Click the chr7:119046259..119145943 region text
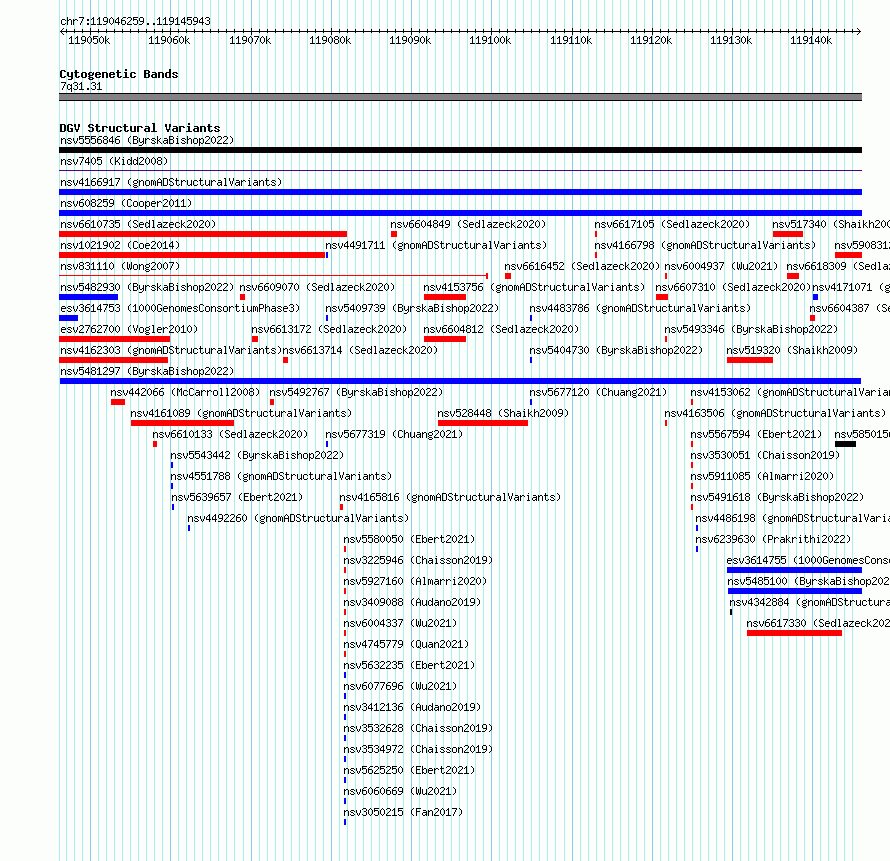The image size is (890, 861). tap(135, 21)
